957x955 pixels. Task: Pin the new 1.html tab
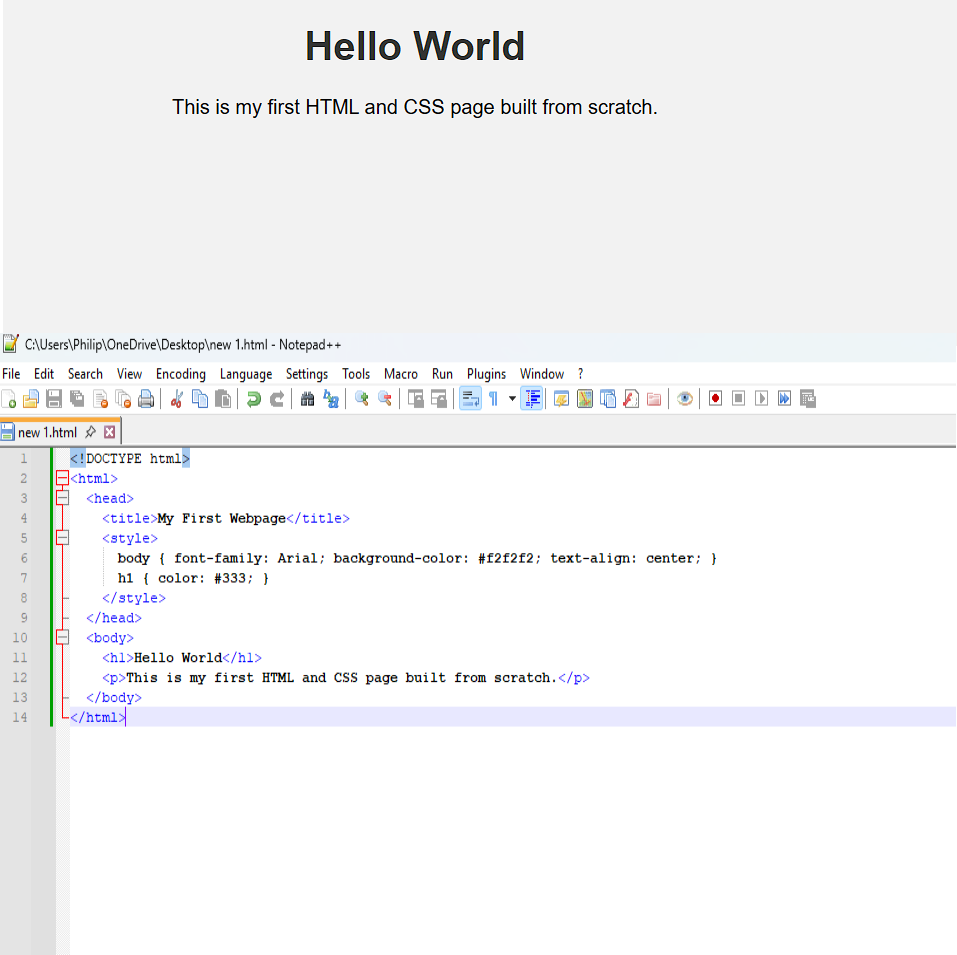(90, 432)
